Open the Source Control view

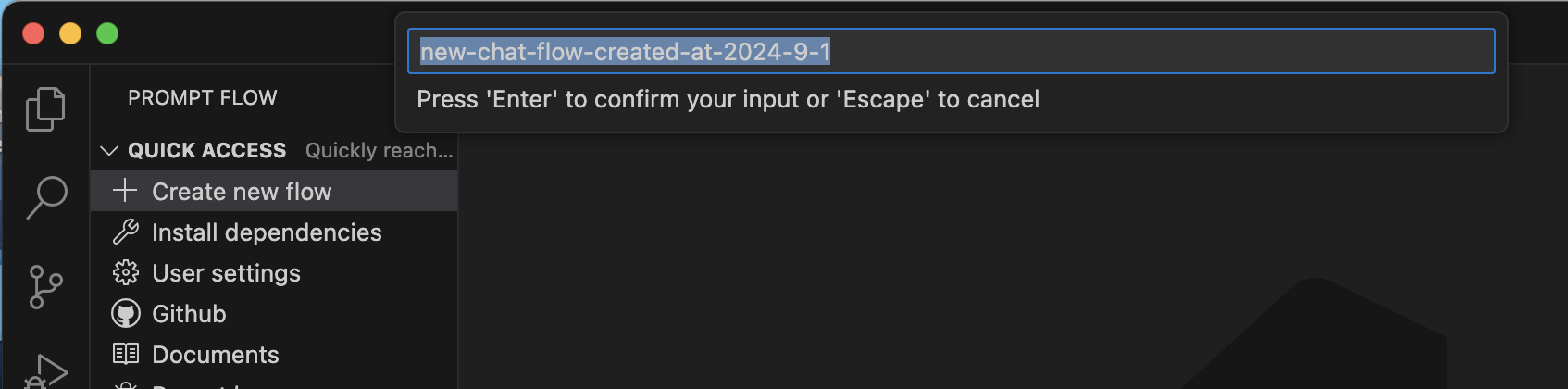click(45, 287)
